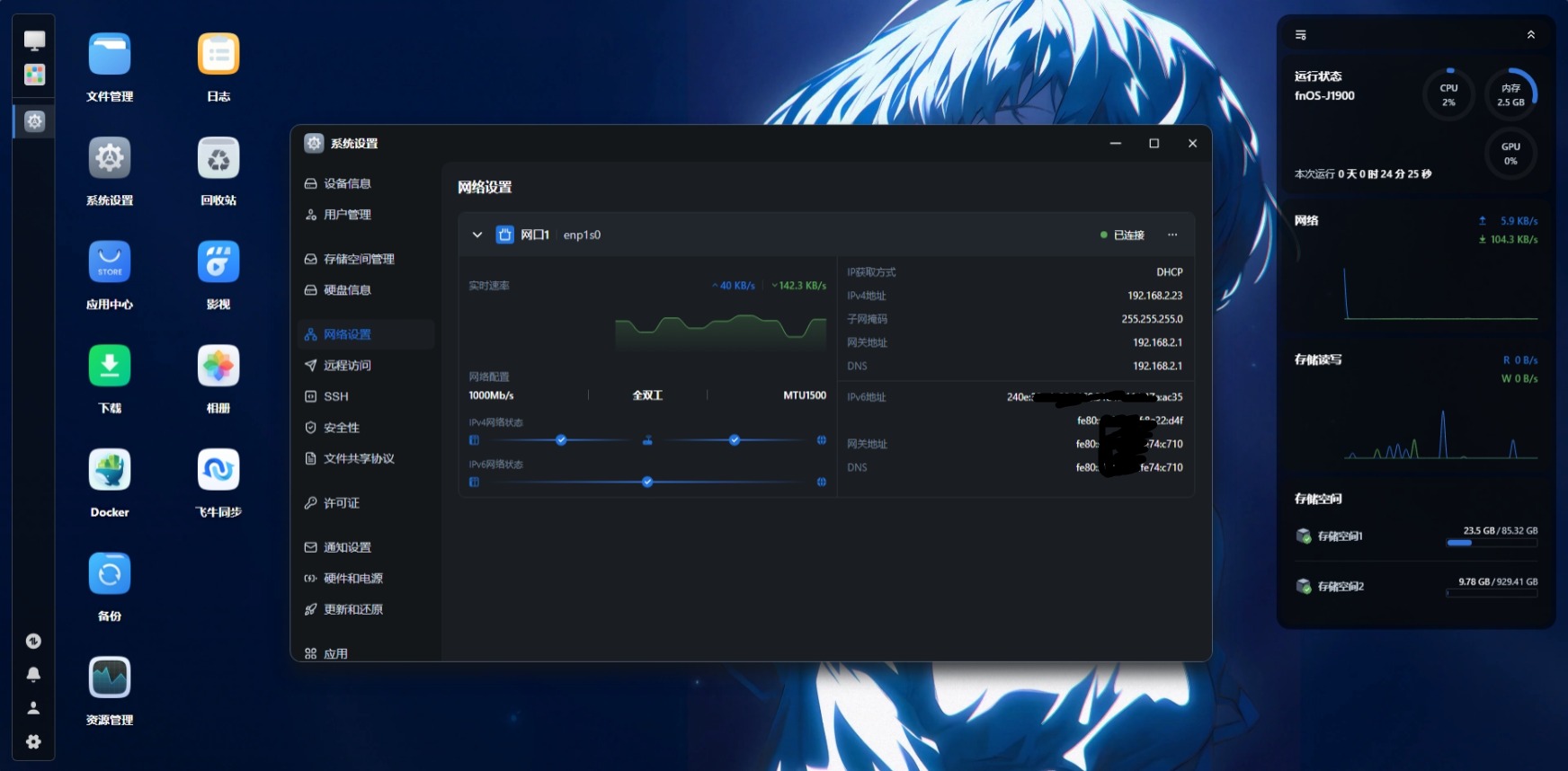Click the CPU usage gauge

coord(1448,94)
